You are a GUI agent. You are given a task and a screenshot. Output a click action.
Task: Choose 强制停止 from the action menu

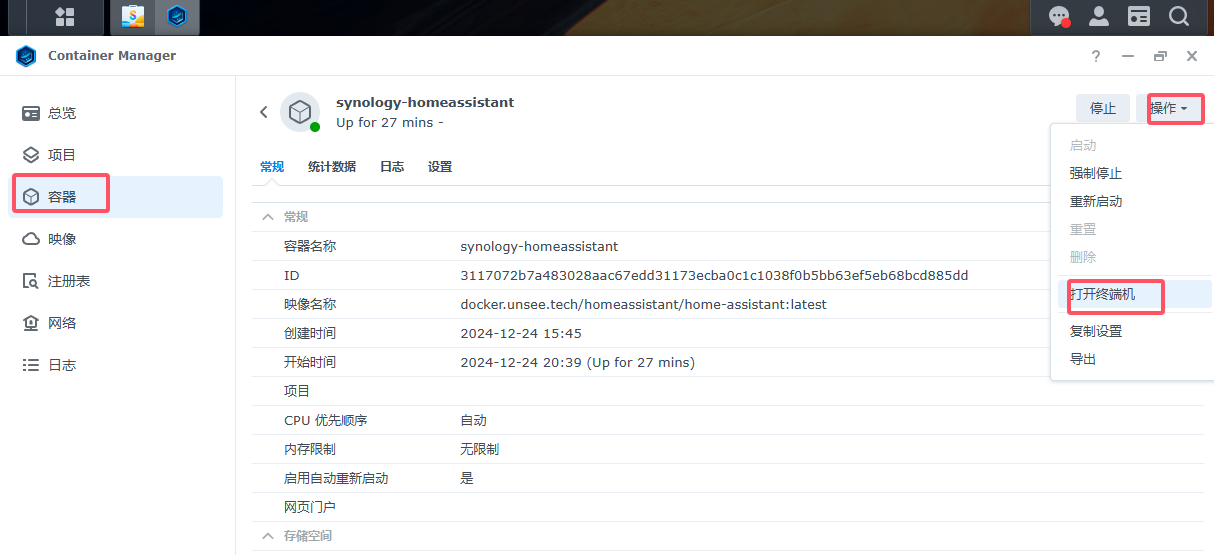coord(1096,173)
